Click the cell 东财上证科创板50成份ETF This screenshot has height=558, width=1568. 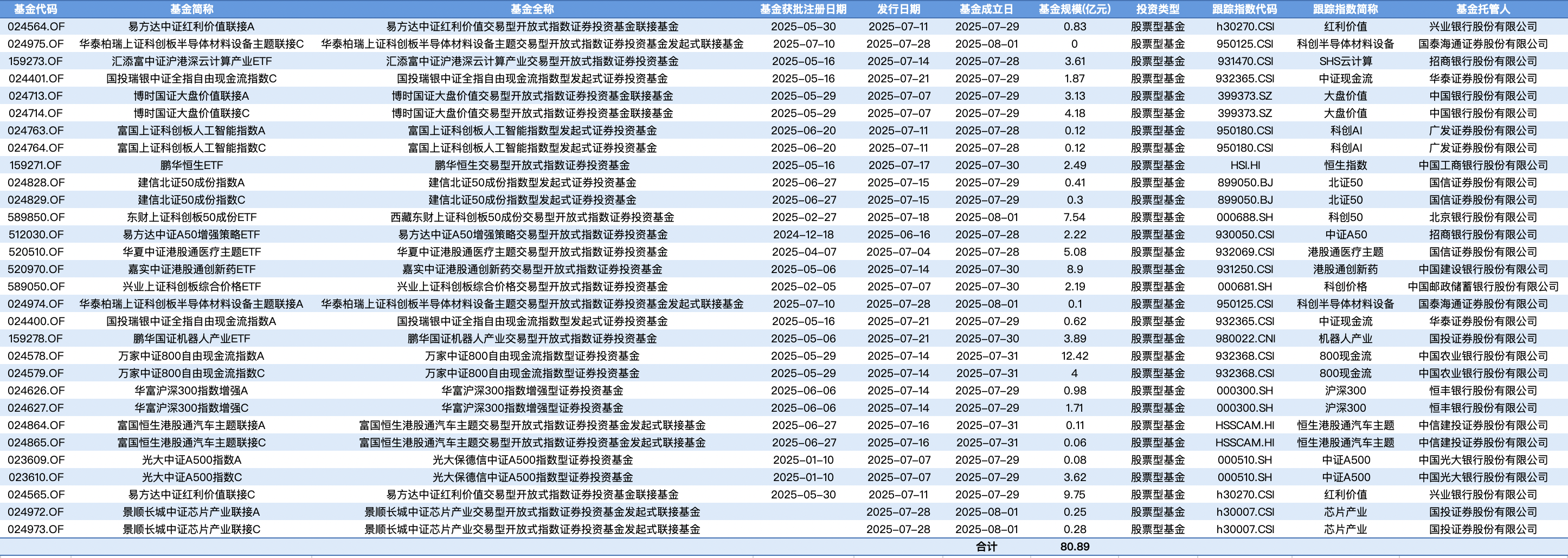click(191, 217)
